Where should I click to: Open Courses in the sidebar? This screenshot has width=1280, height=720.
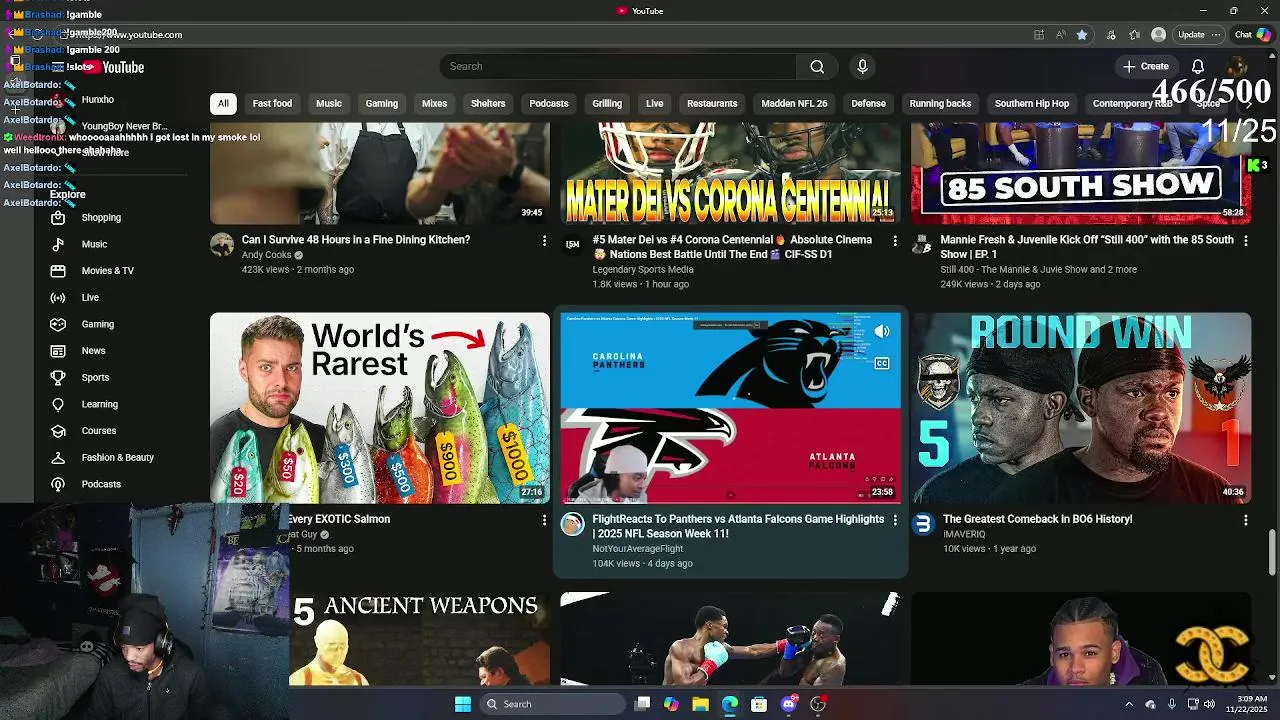point(98,431)
